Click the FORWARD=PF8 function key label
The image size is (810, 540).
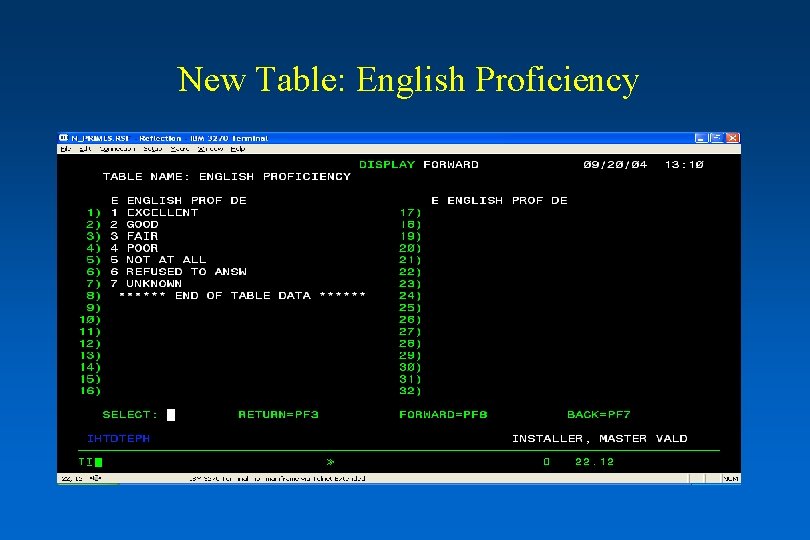tap(443, 414)
